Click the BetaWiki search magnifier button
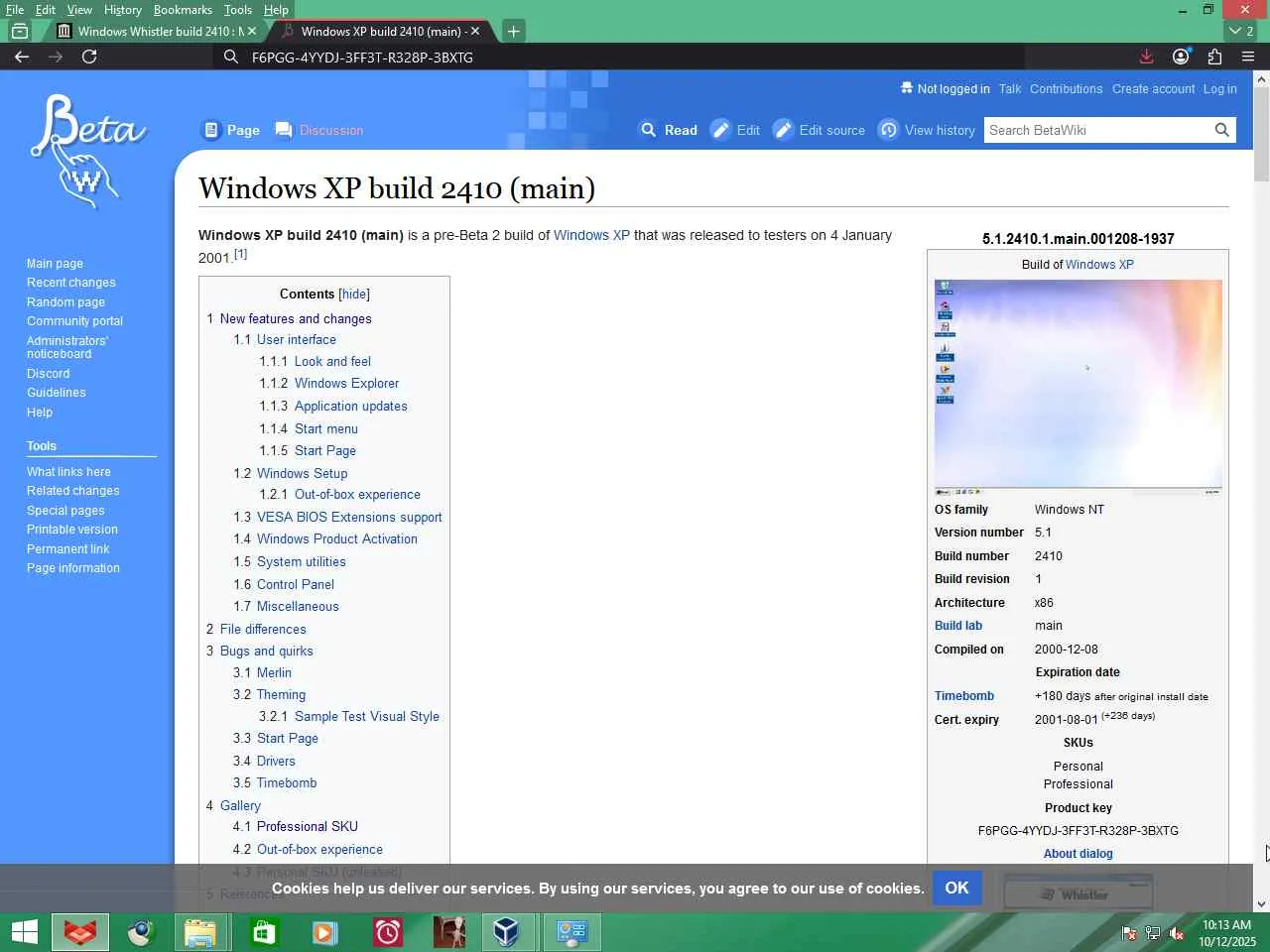 (1221, 130)
